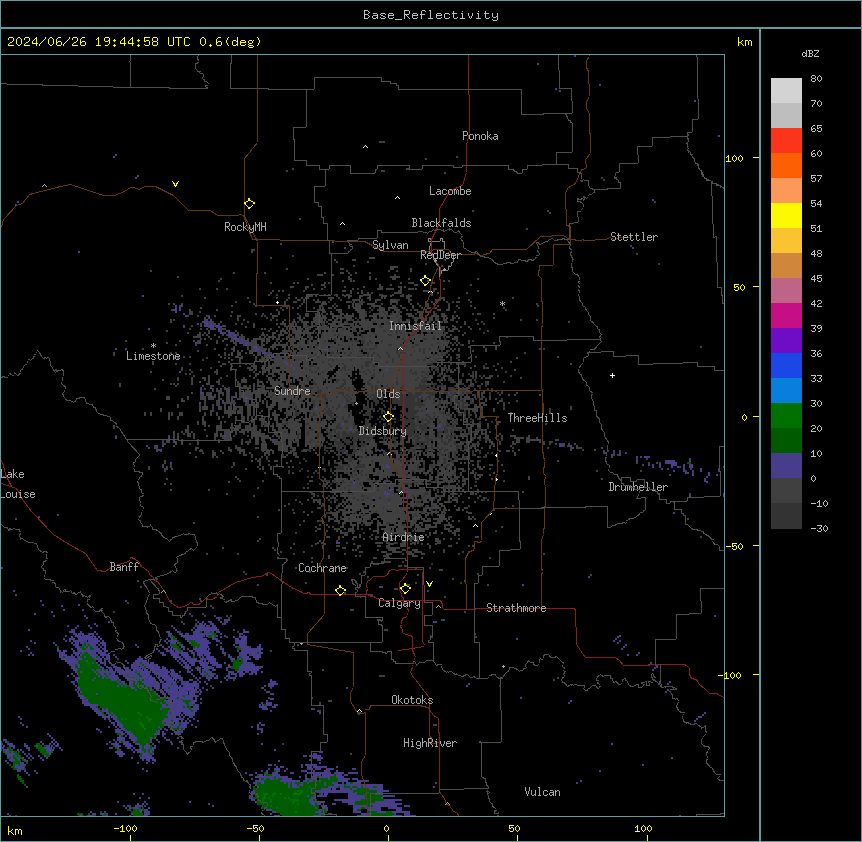862x842 pixels.
Task: Select the Blackfalds label
Action: click(441, 223)
